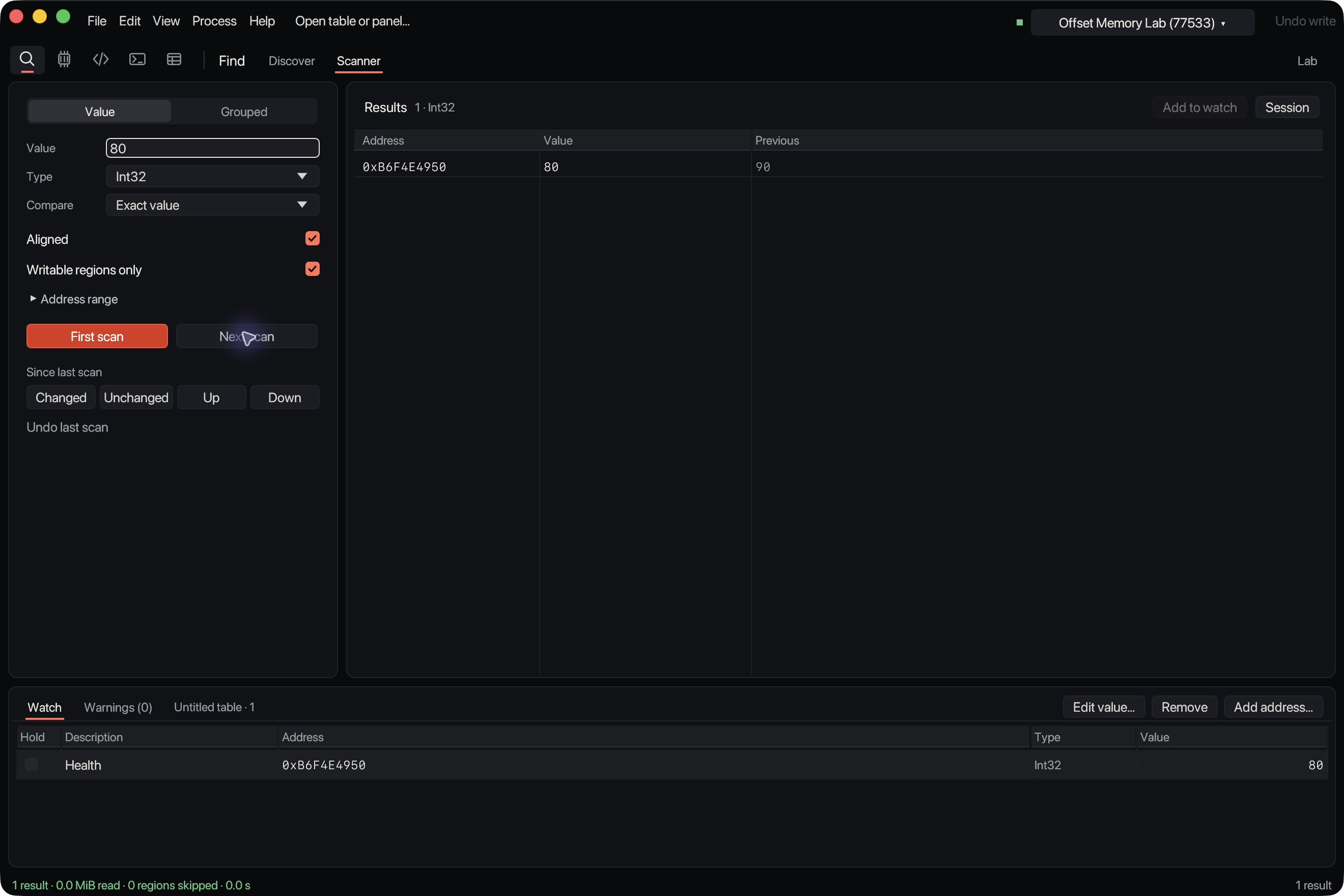Open the Untitled table tab

pos(214,707)
